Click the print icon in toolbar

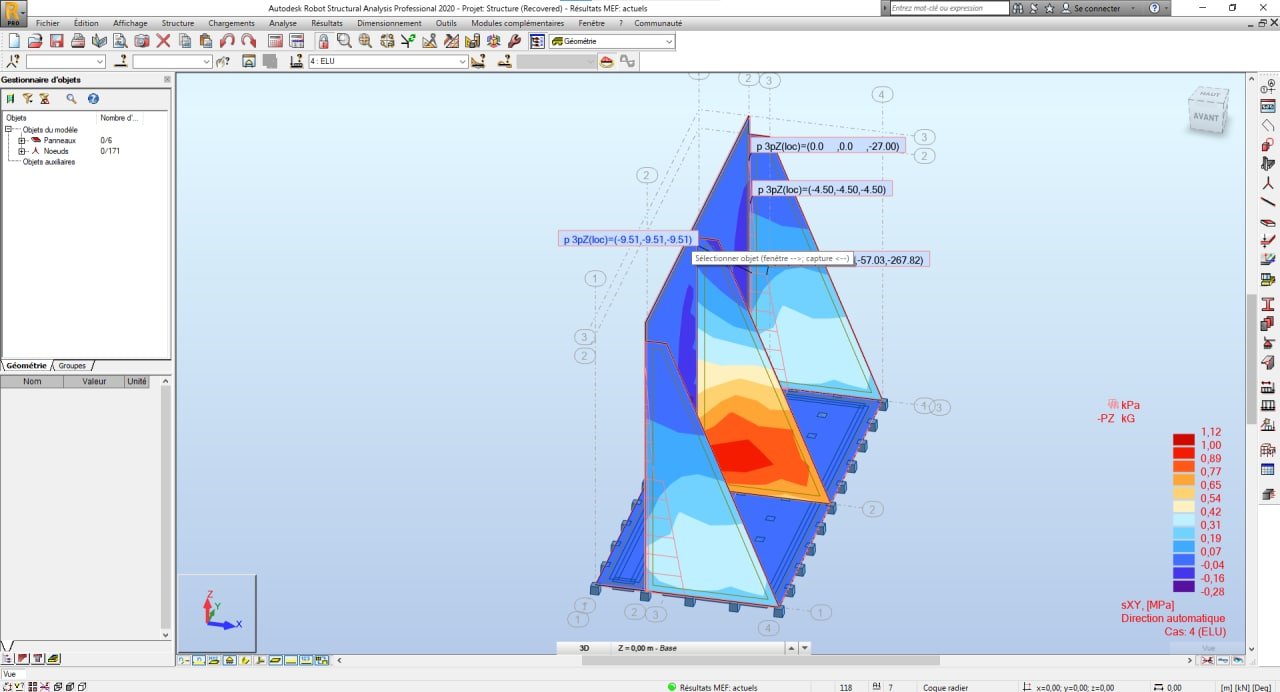[78, 41]
